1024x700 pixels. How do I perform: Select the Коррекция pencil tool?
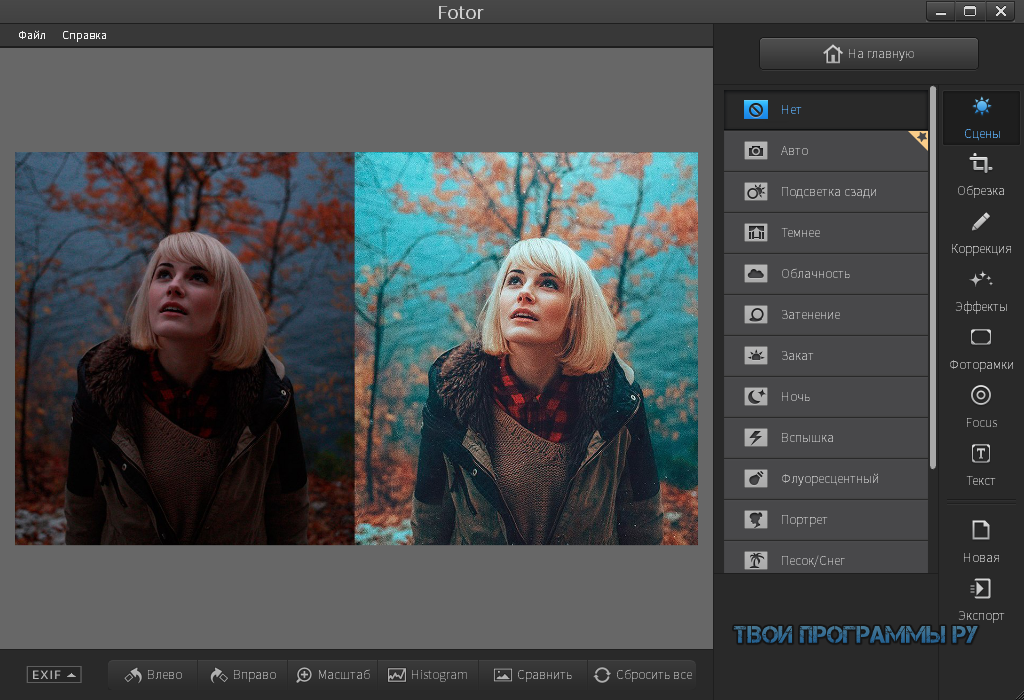(x=980, y=232)
